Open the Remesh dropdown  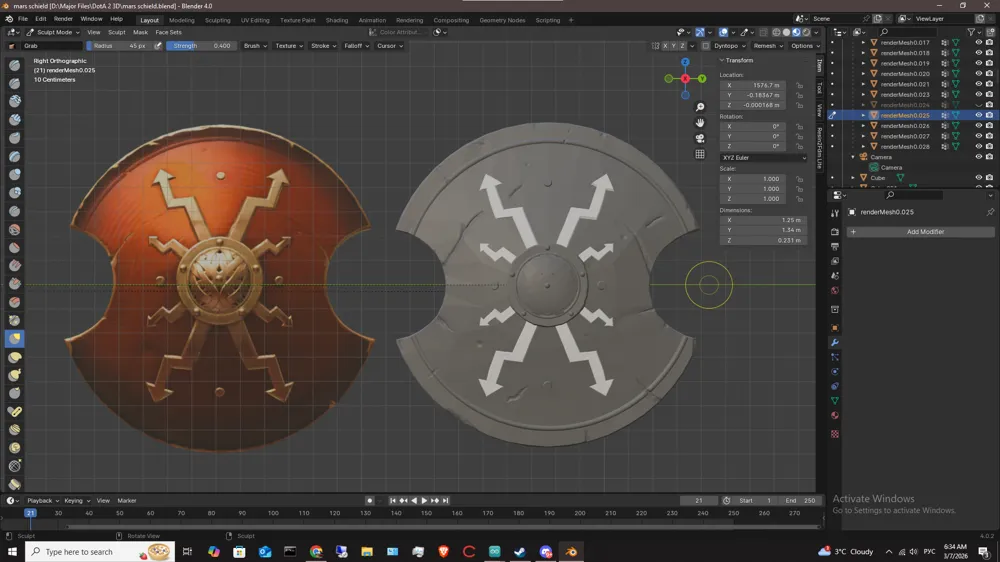coord(768,46)
